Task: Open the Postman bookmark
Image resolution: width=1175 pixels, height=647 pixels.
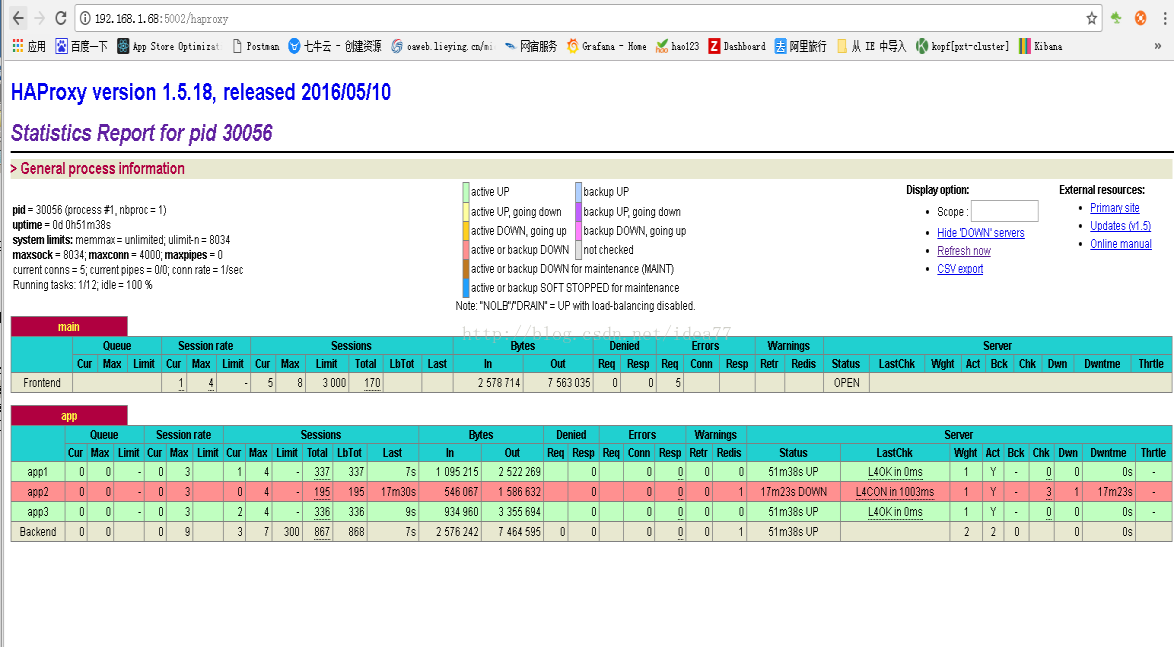Action: [256, 46]
